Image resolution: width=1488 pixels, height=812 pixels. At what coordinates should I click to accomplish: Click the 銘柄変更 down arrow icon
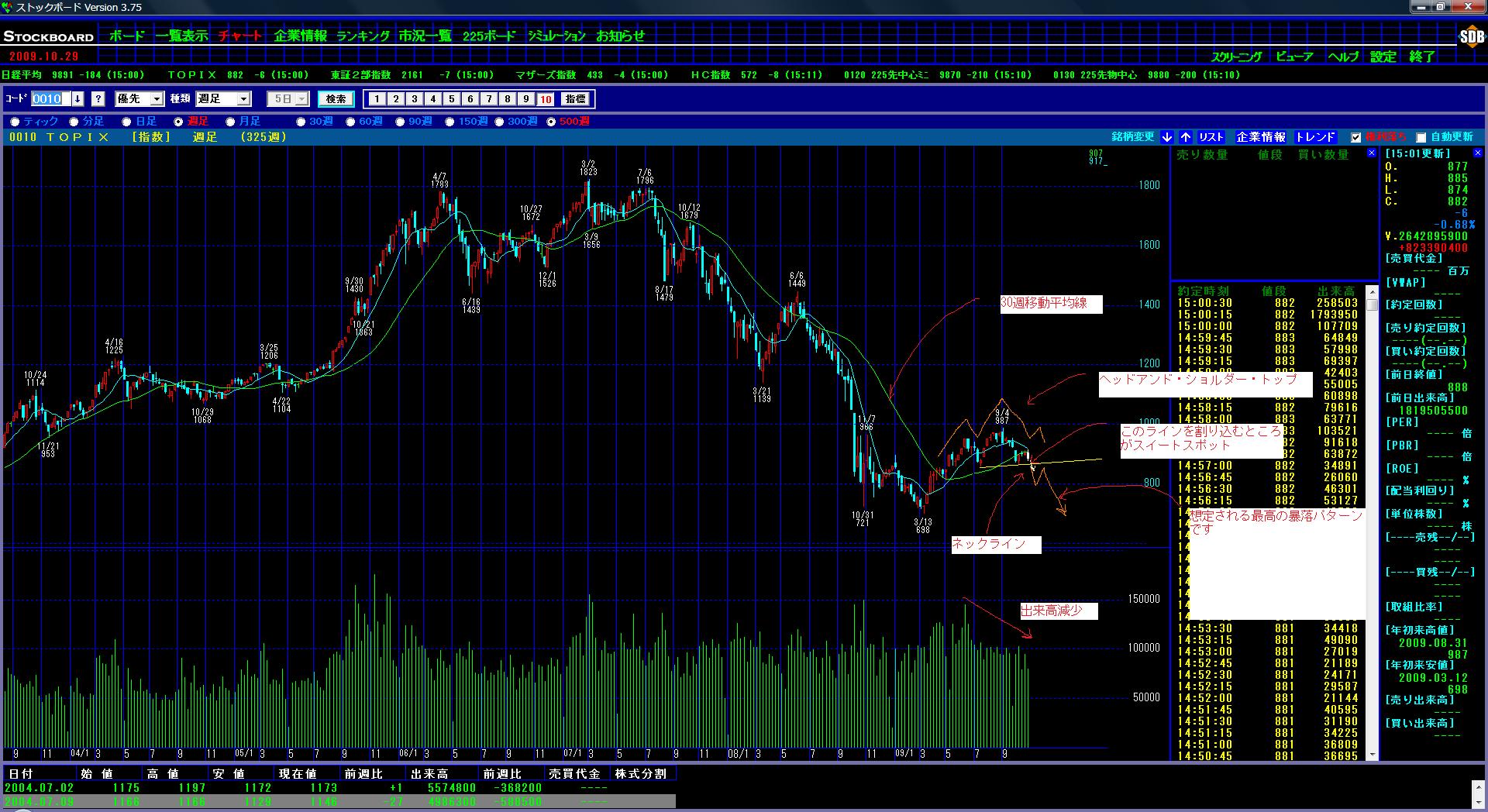(1167, 137)
